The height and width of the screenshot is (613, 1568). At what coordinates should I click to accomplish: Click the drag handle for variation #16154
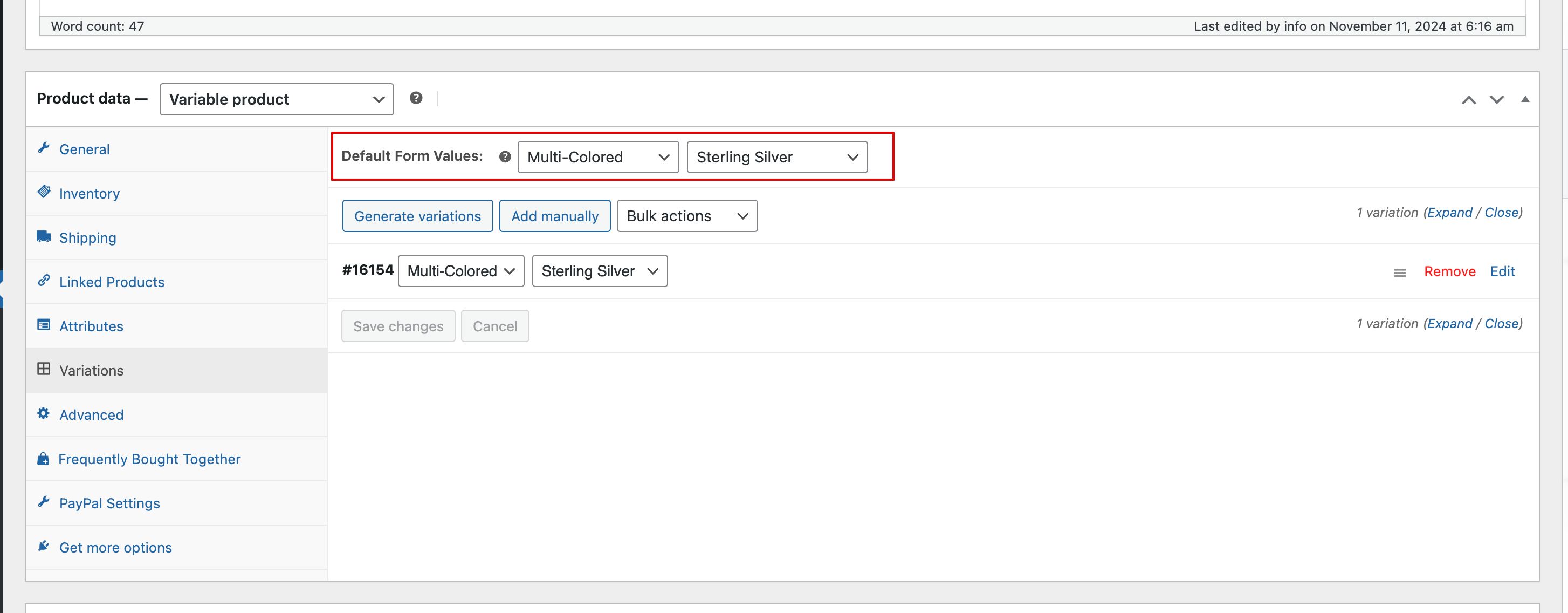tap(1399, 273)
